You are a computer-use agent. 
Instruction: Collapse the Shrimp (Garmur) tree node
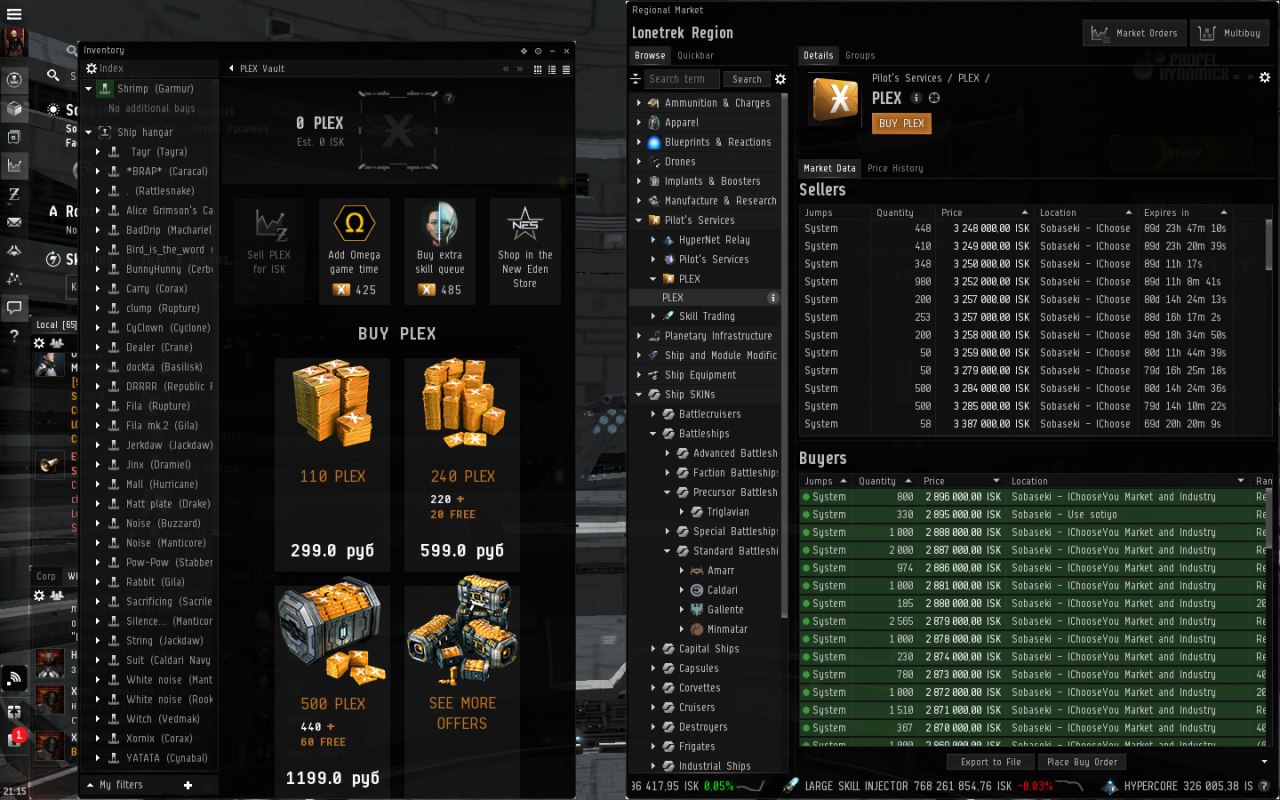89,89
